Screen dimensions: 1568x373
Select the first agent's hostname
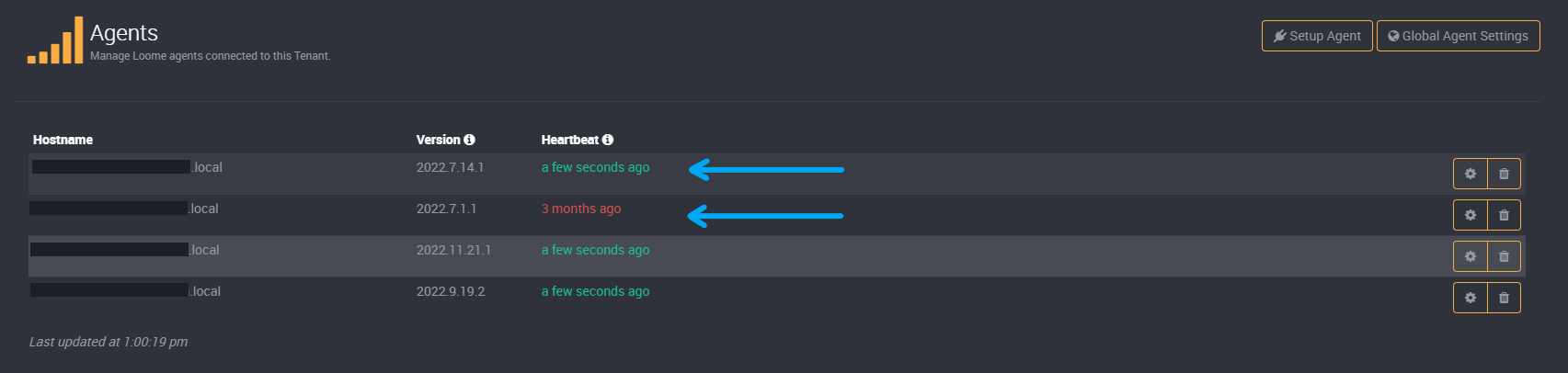127,167
